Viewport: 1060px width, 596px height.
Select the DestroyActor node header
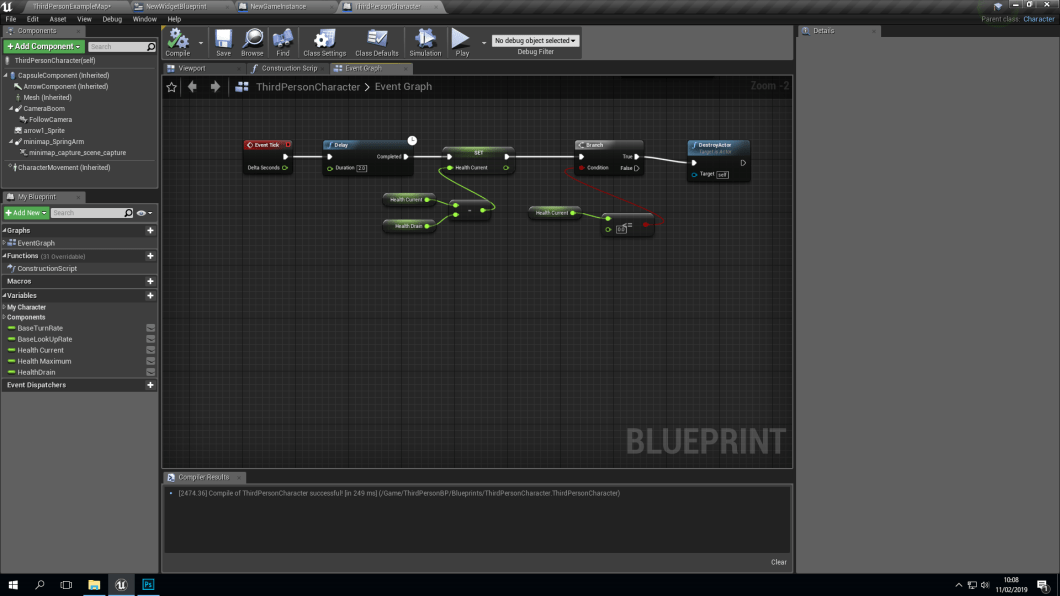[718, 145]
